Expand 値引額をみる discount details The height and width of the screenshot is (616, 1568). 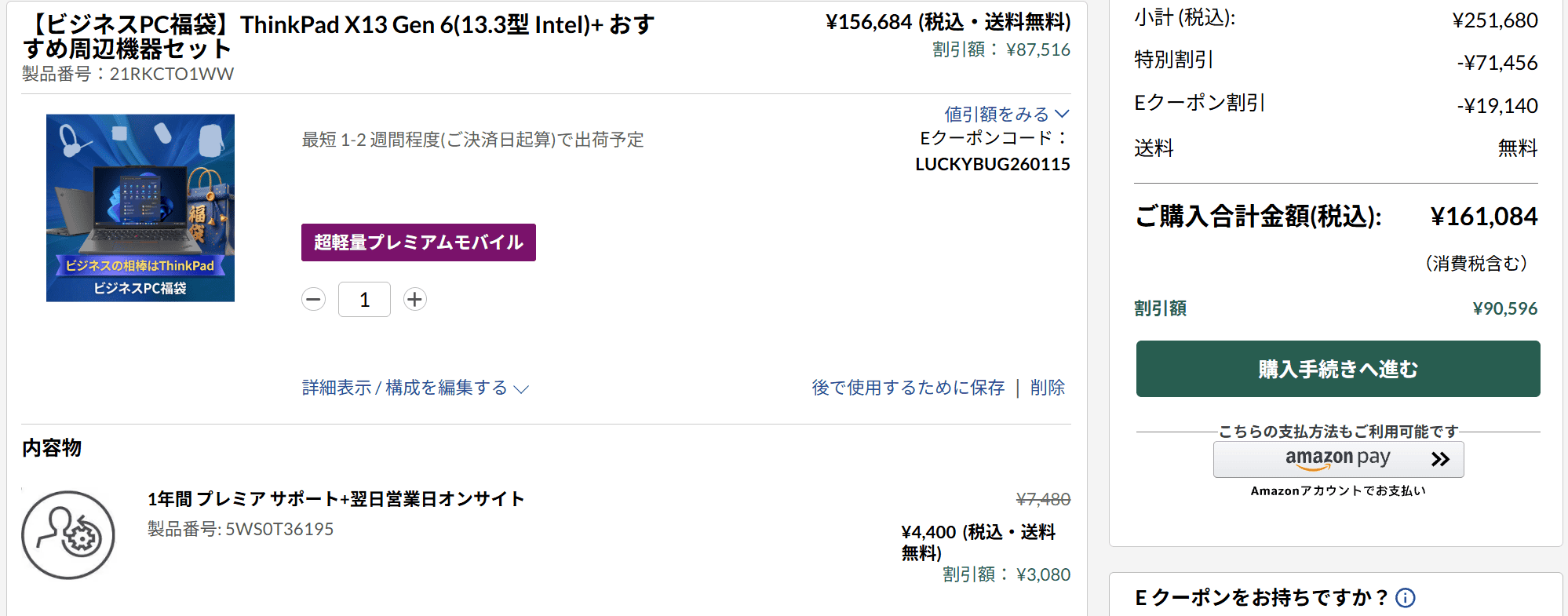point(1006,115)
